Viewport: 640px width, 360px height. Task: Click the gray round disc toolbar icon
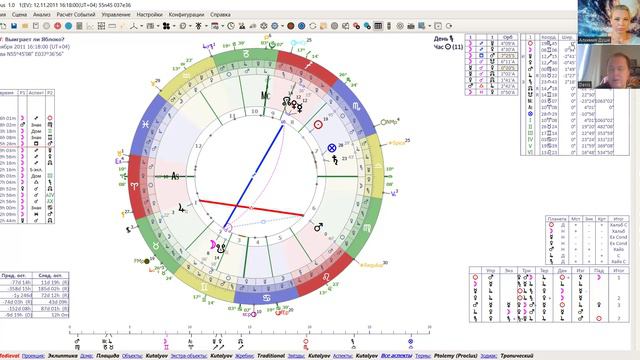click(335, 26)
